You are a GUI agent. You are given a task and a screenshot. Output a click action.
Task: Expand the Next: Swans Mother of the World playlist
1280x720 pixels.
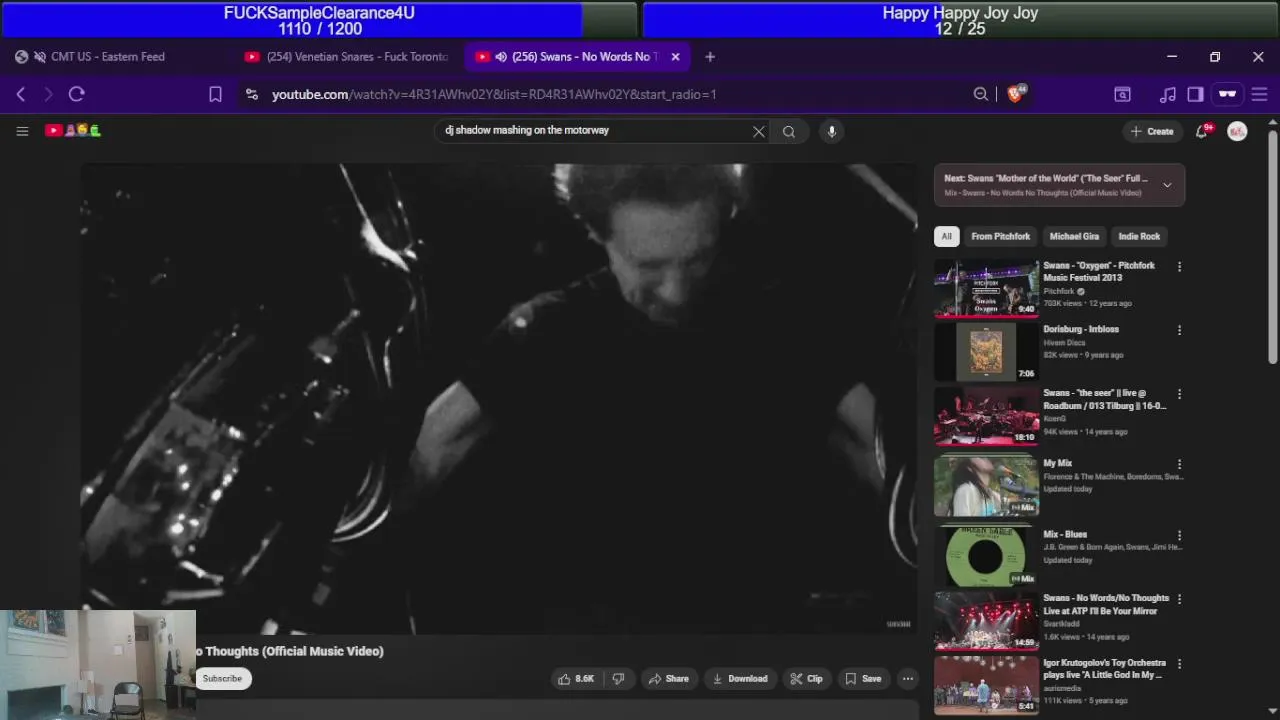pos(1167,185)
